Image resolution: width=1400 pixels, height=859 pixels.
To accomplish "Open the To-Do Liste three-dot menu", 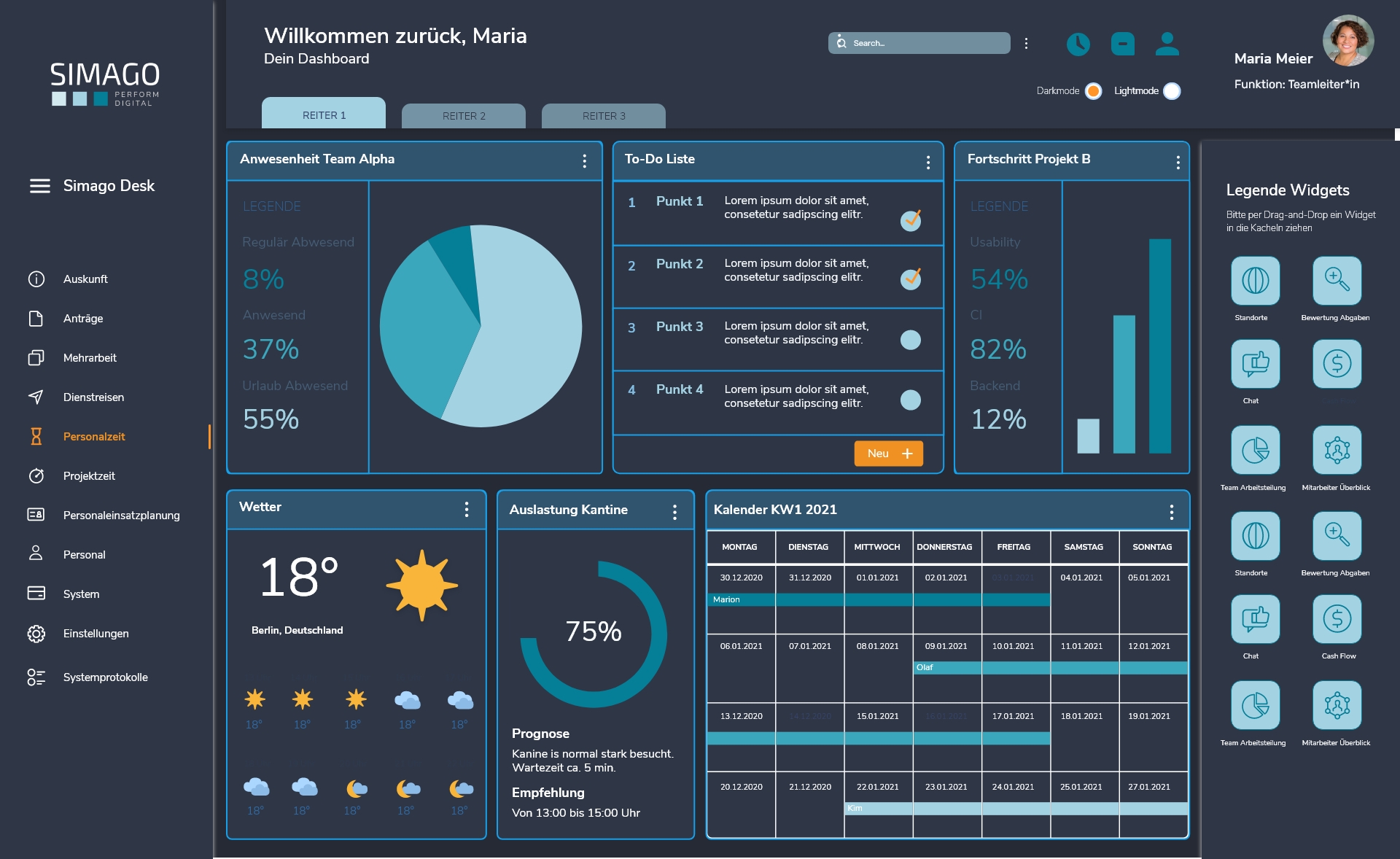I will (x=927, y=162).
